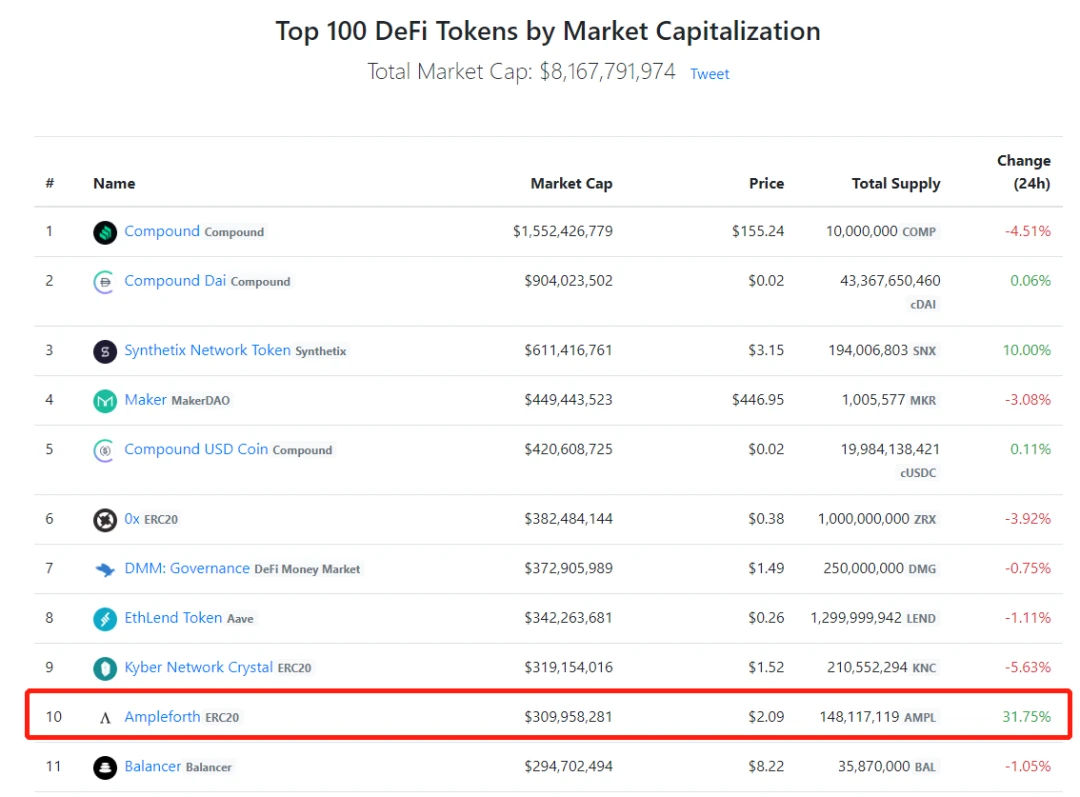Screen dimensions: 1080x797
Task: Click the Balancer price $8.22
Action: point(767,767)
